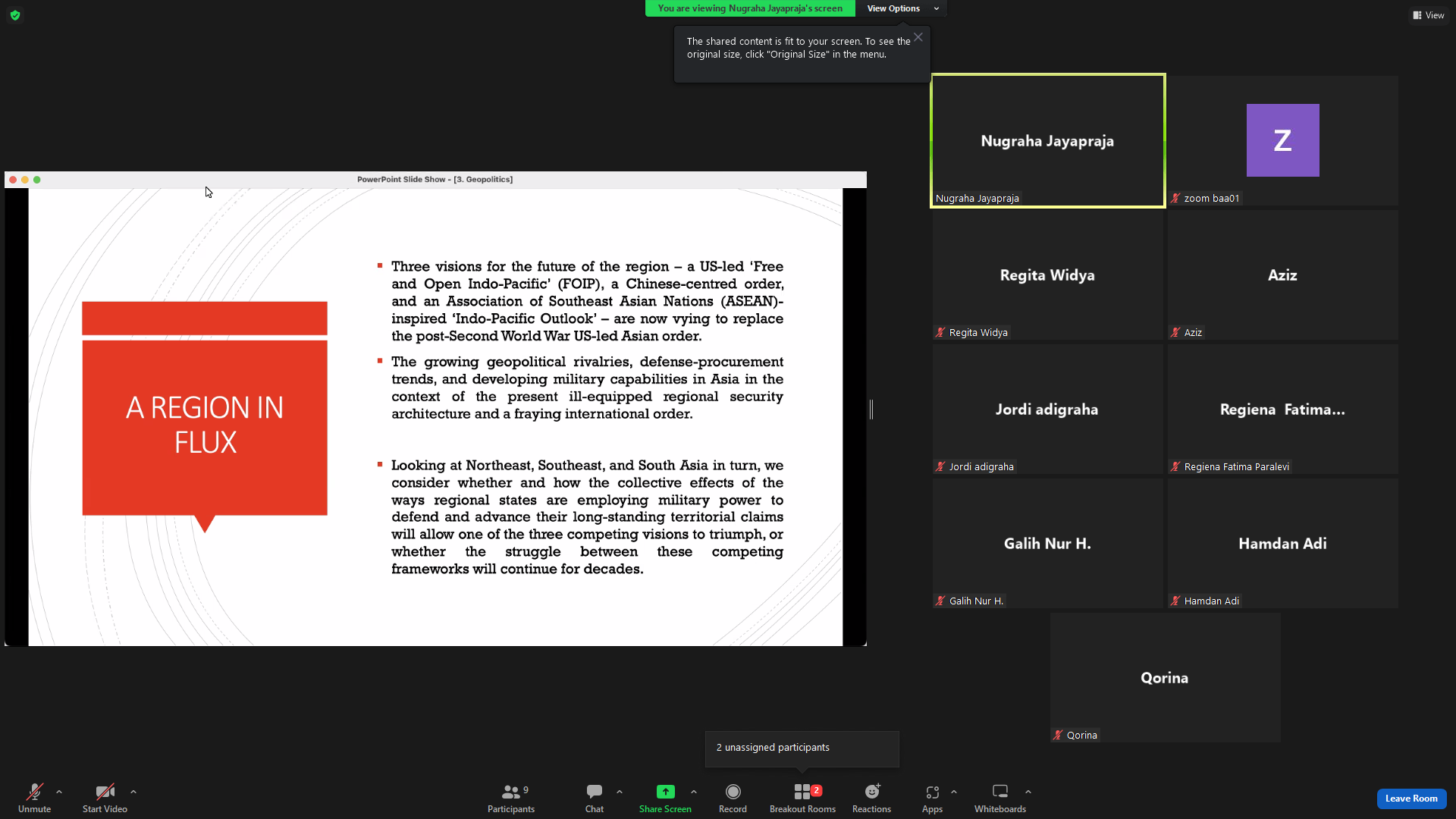
Task: Select Qorina's video tile
Action: [1165, 677]
